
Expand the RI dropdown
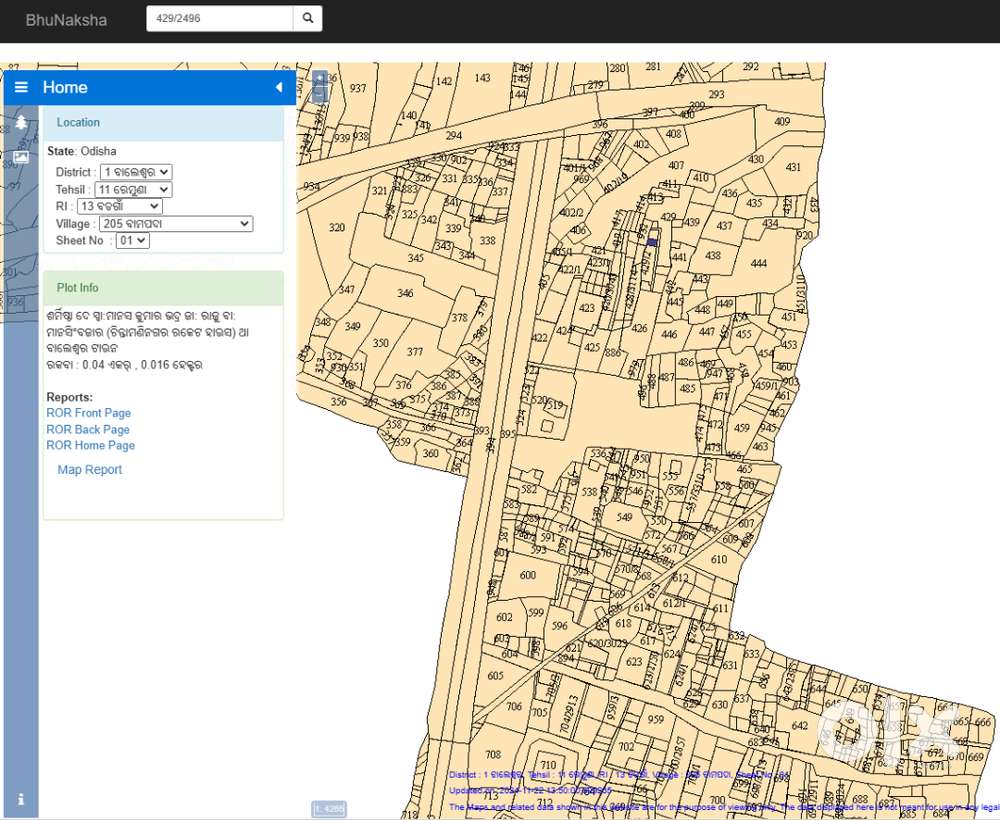pos(120,206)
